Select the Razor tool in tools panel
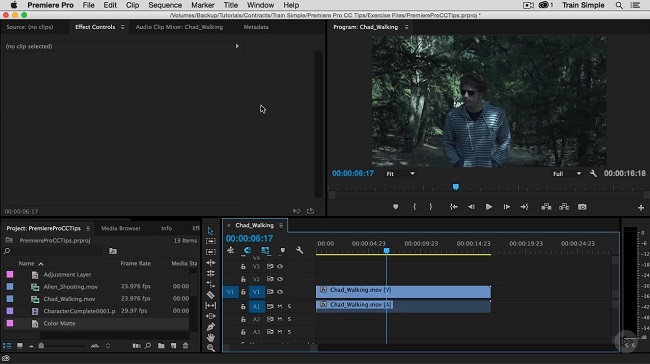This screenshot has width=650, height=364. [x=211, y=295]
